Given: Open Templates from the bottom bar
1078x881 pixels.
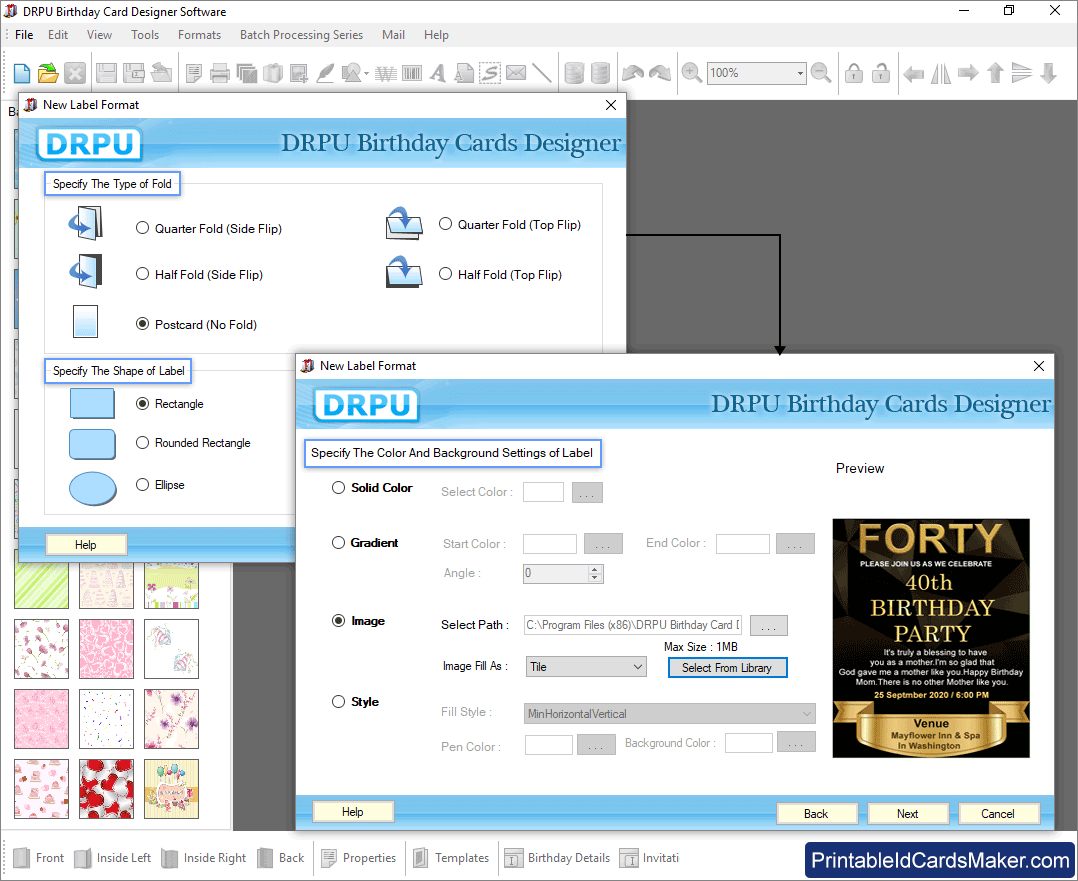Looking at the screenshot, I should [x=450, y=858].
